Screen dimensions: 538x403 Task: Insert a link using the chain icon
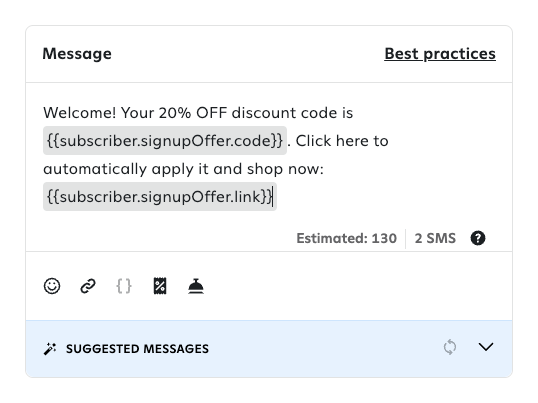click(88, 286)
